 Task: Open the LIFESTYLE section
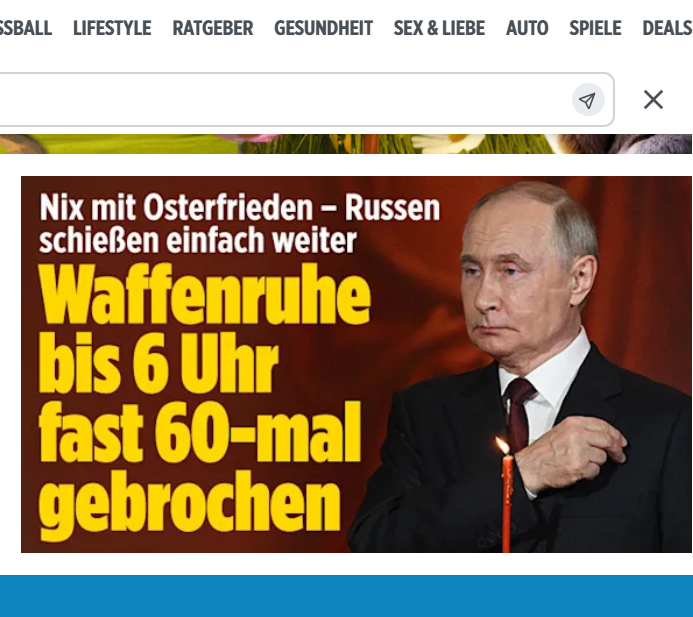112,28
